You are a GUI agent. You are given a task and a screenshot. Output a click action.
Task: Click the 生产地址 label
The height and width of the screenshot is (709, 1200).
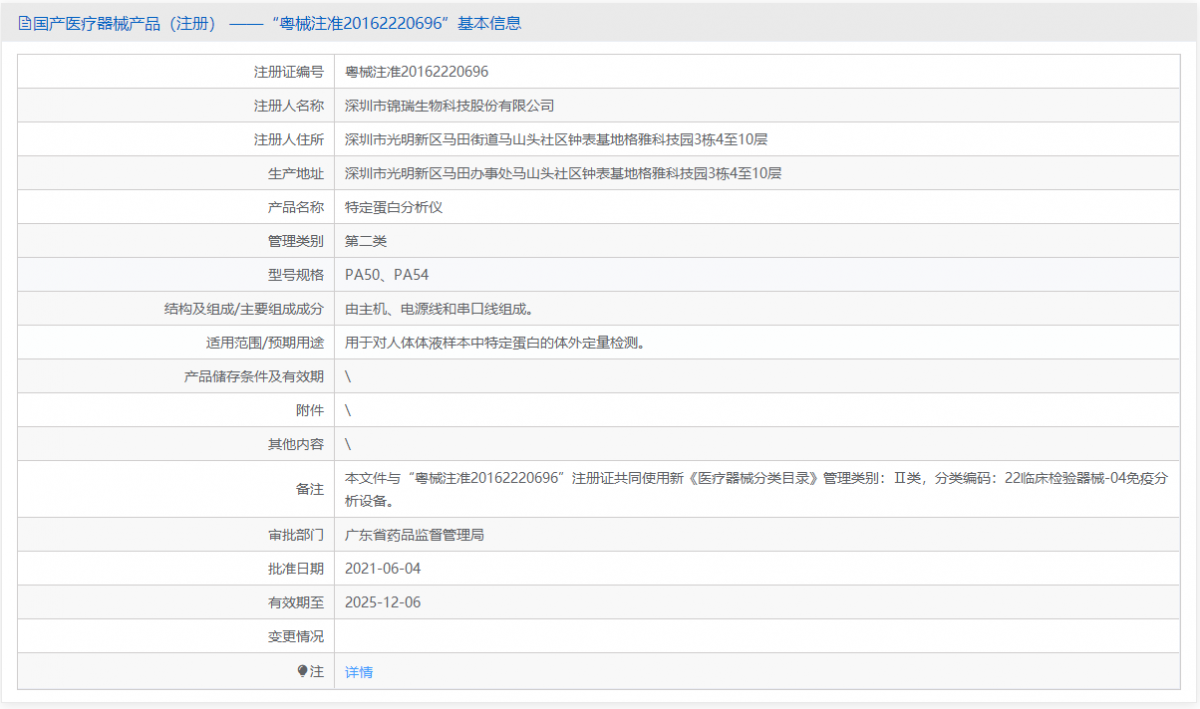[x=296, y=174]
